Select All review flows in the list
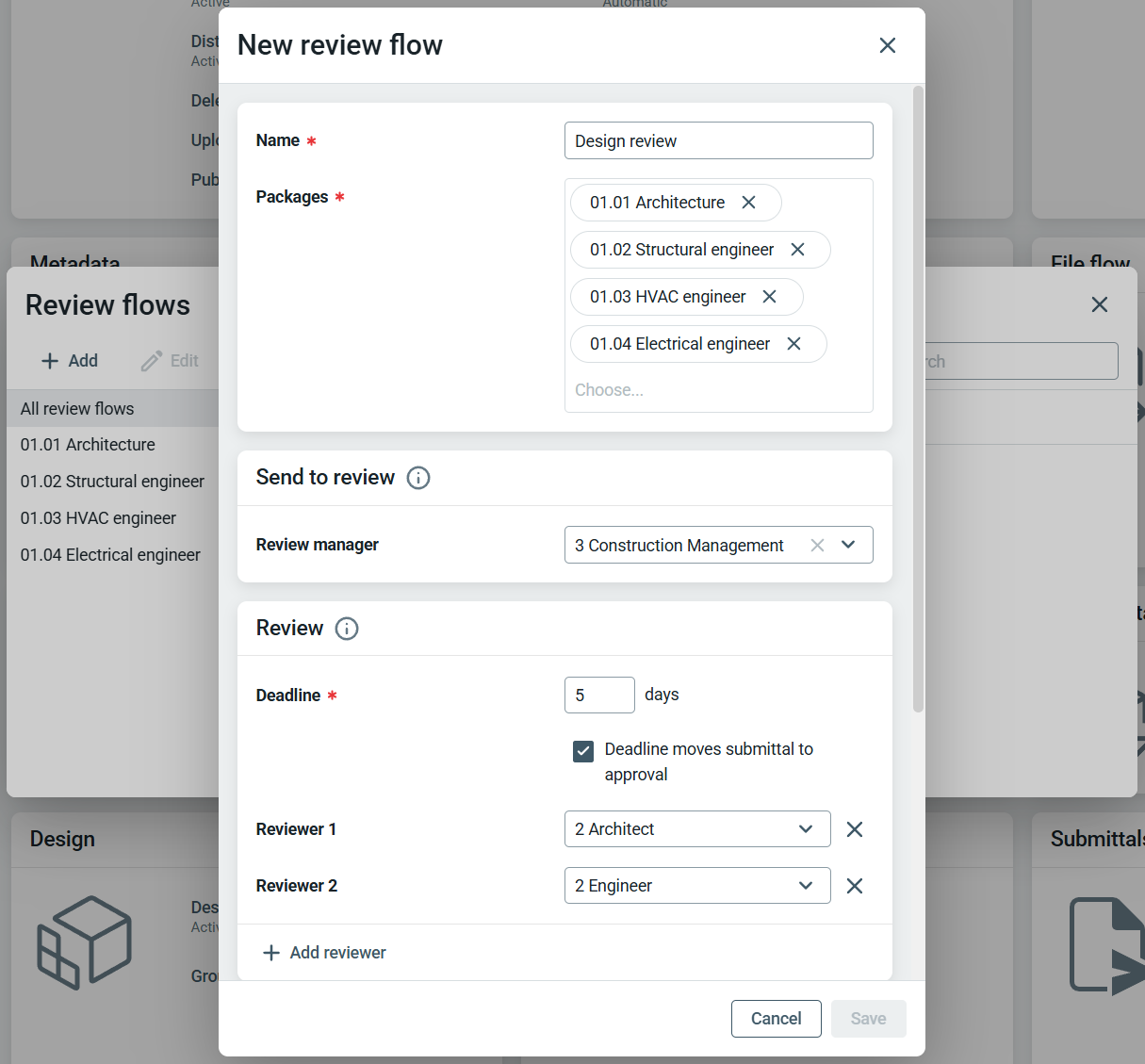This screenshot has height=1064, width=1145. pyautogui.click(x=77, y=409)
